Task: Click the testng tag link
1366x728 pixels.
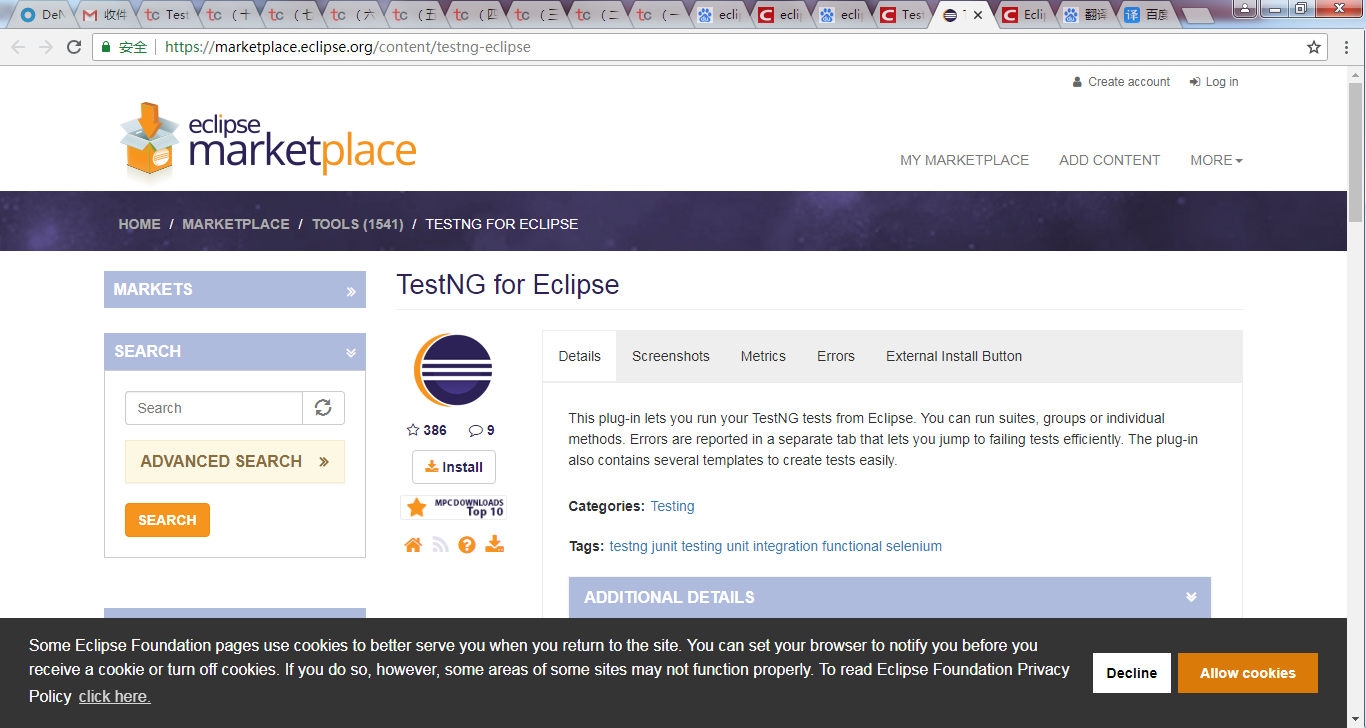Action: pyautogui.click(x=628, y=546)
